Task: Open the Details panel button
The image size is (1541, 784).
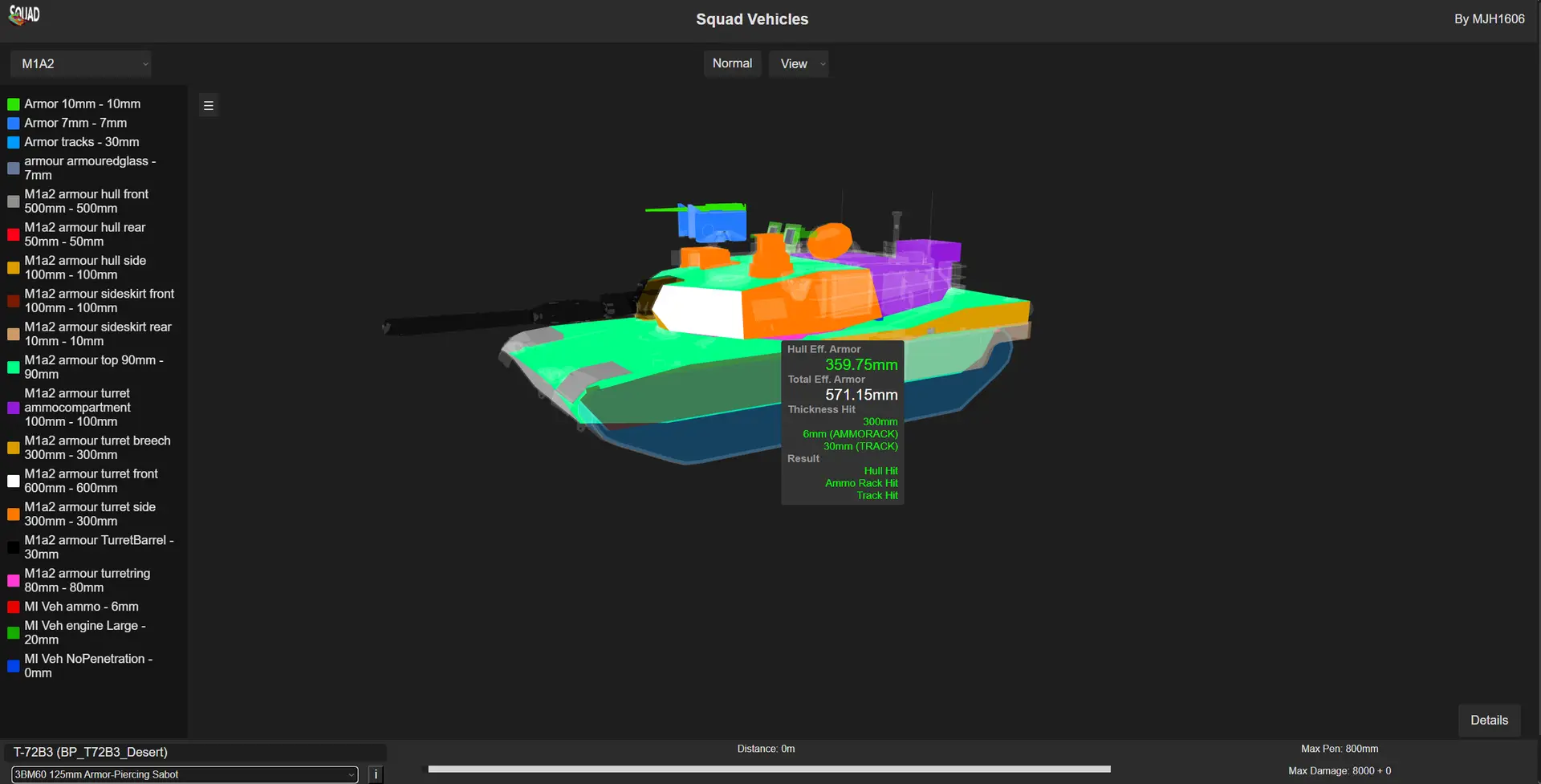Action: 1489,720
